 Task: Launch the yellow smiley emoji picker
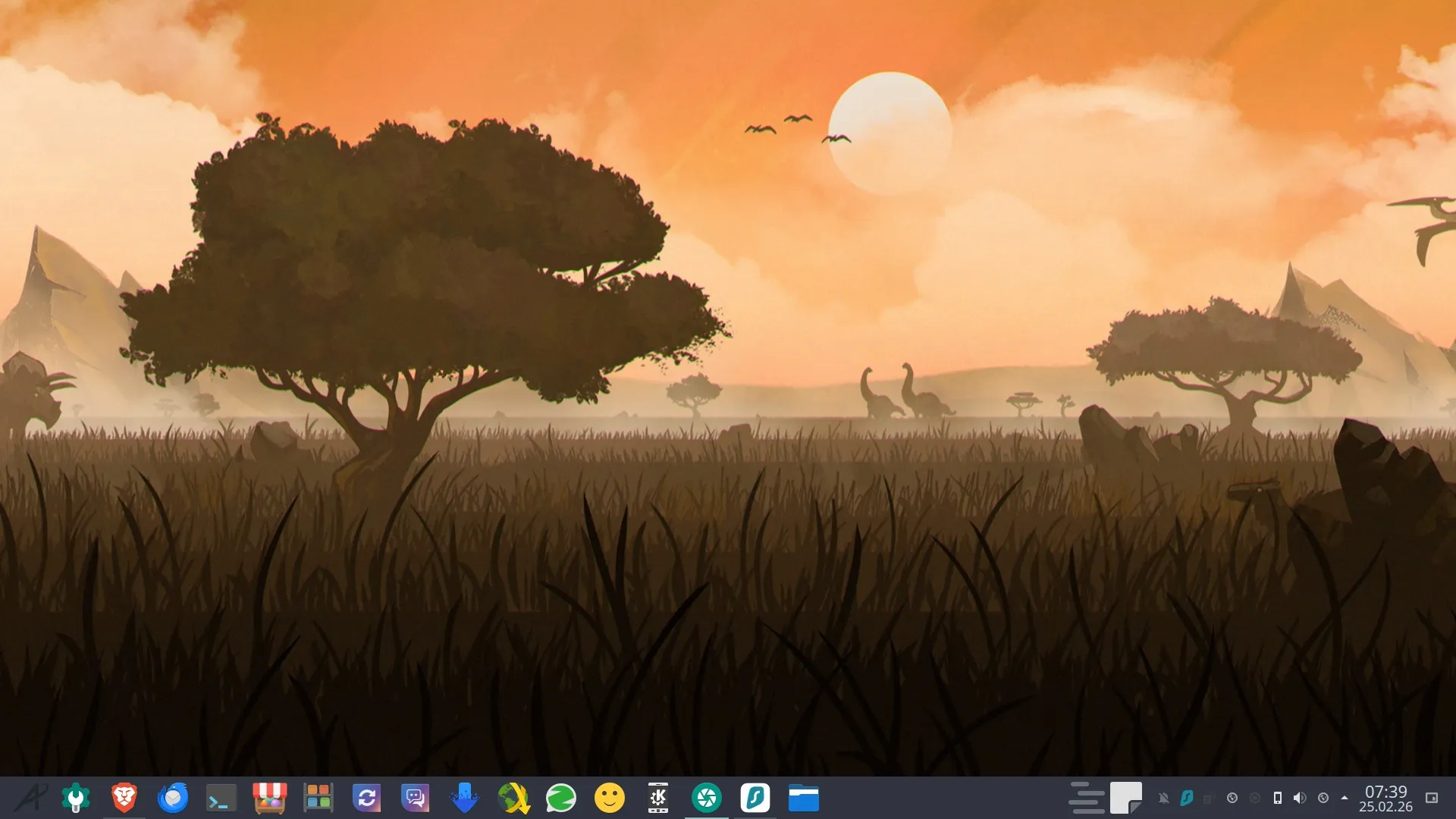point(610,798)
